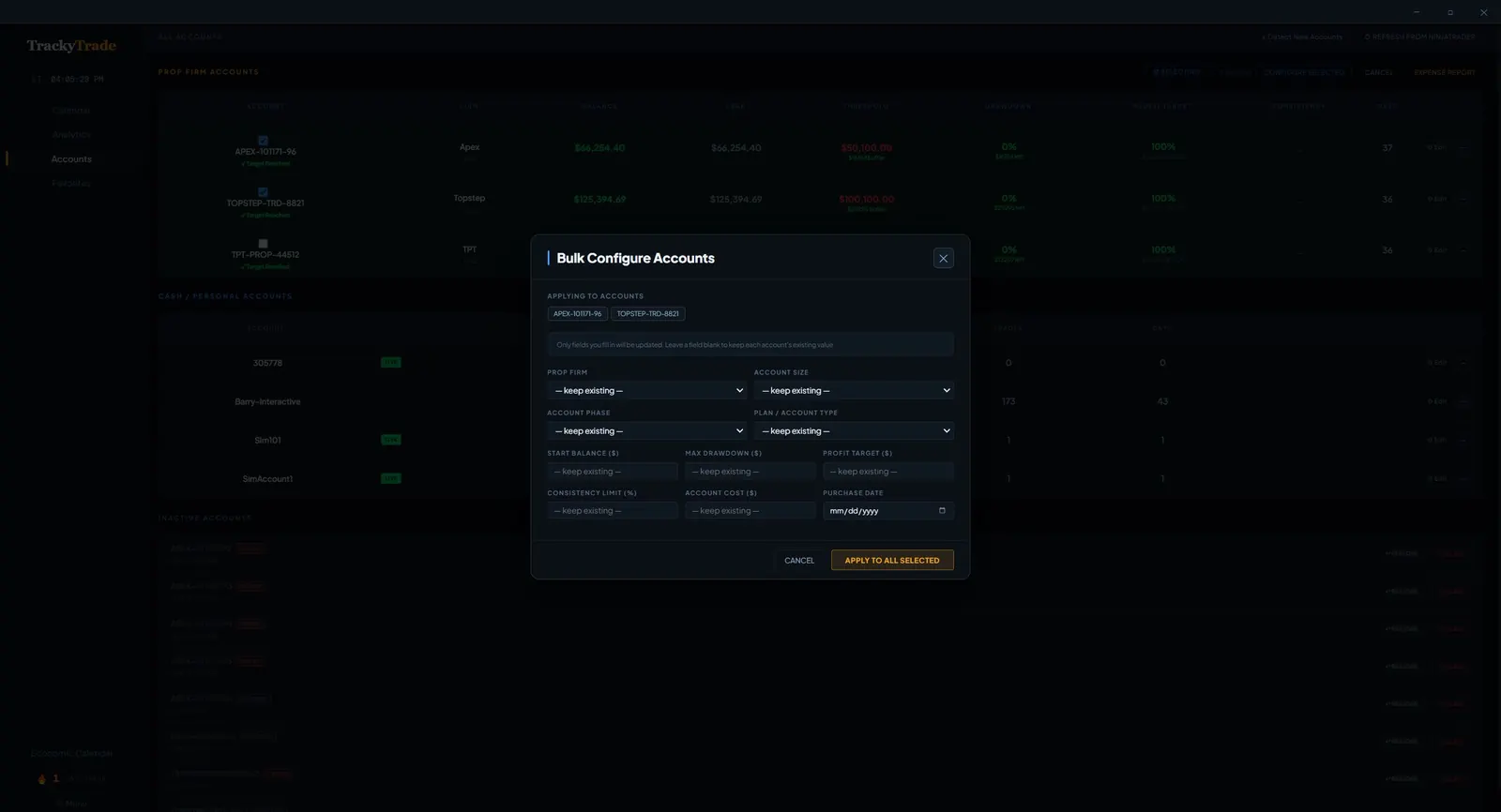Click the Start Balance ($) field
1501x812 pixels.
613,472
